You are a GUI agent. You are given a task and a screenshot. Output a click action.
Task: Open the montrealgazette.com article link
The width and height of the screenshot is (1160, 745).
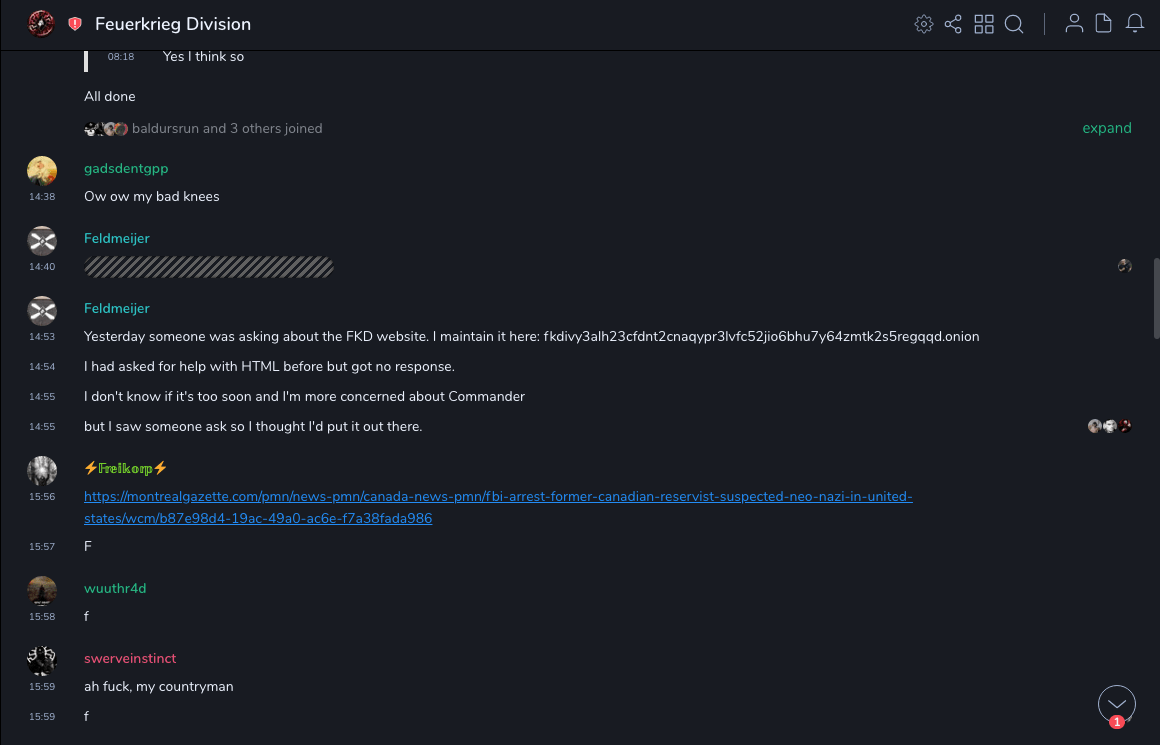click(x=498, y=507)
